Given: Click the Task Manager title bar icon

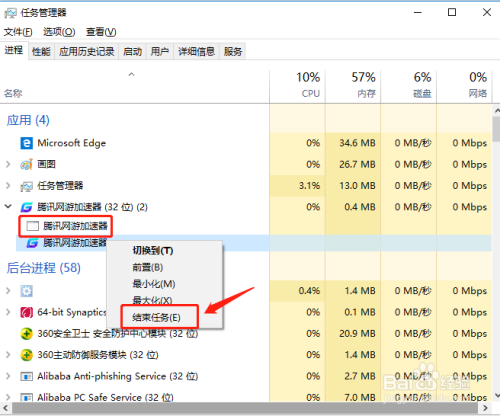Looking at the screenshot, I should (x=10, y=13).
